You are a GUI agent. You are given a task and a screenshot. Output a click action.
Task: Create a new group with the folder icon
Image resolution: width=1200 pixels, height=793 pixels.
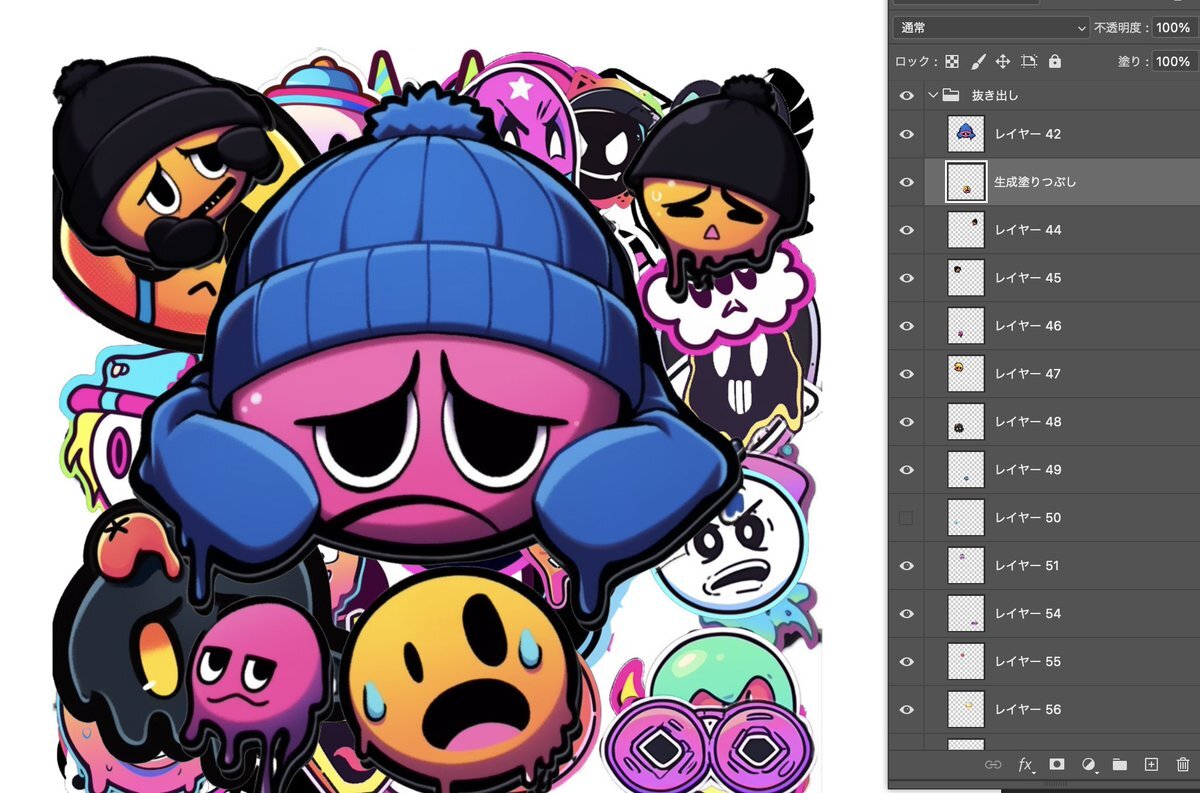coord(1119,764)
